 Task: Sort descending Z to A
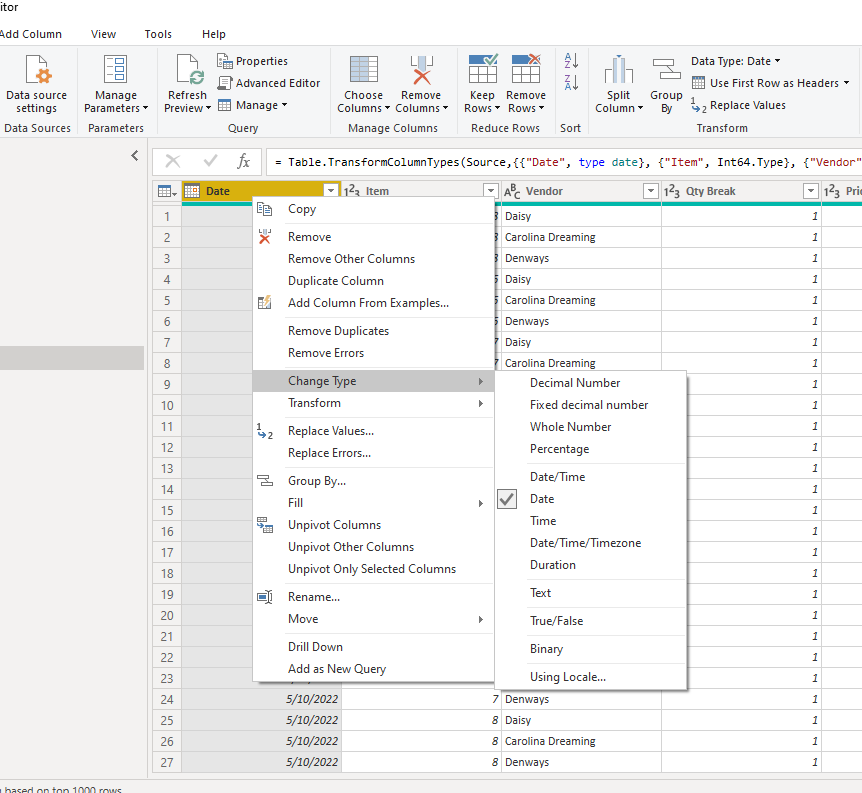pos(571,83)
